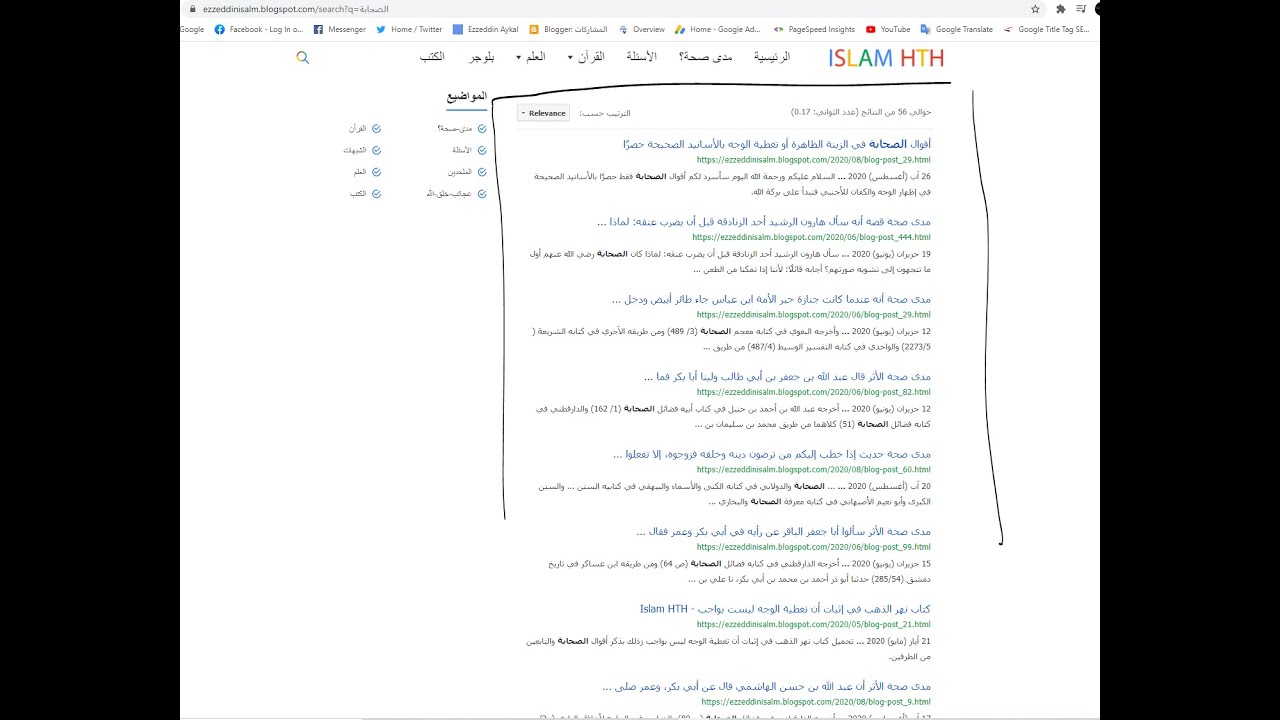Screen dimensions: 1280x720
Task: Open result about جنازة حبر الأمة ابن عباس
Action: tap(771, 299)
